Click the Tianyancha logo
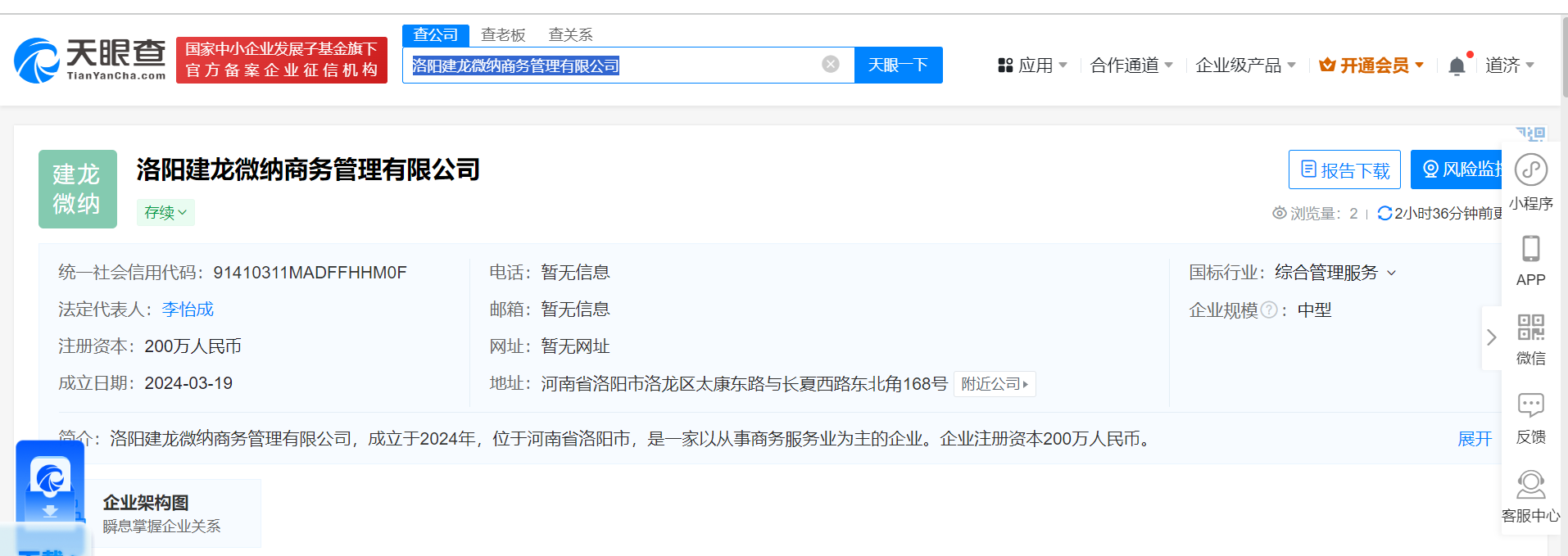1568x556 pixels. click(90, 61)
